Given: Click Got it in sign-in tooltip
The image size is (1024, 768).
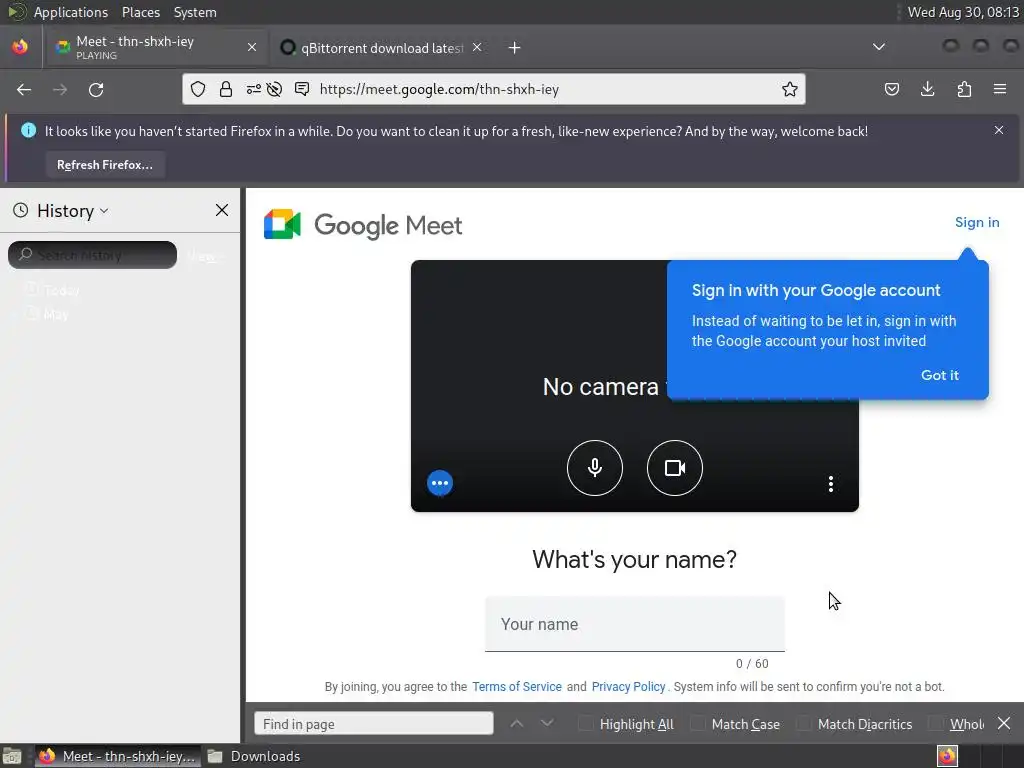Looking at the screenshot, I should tap(939, 375).
